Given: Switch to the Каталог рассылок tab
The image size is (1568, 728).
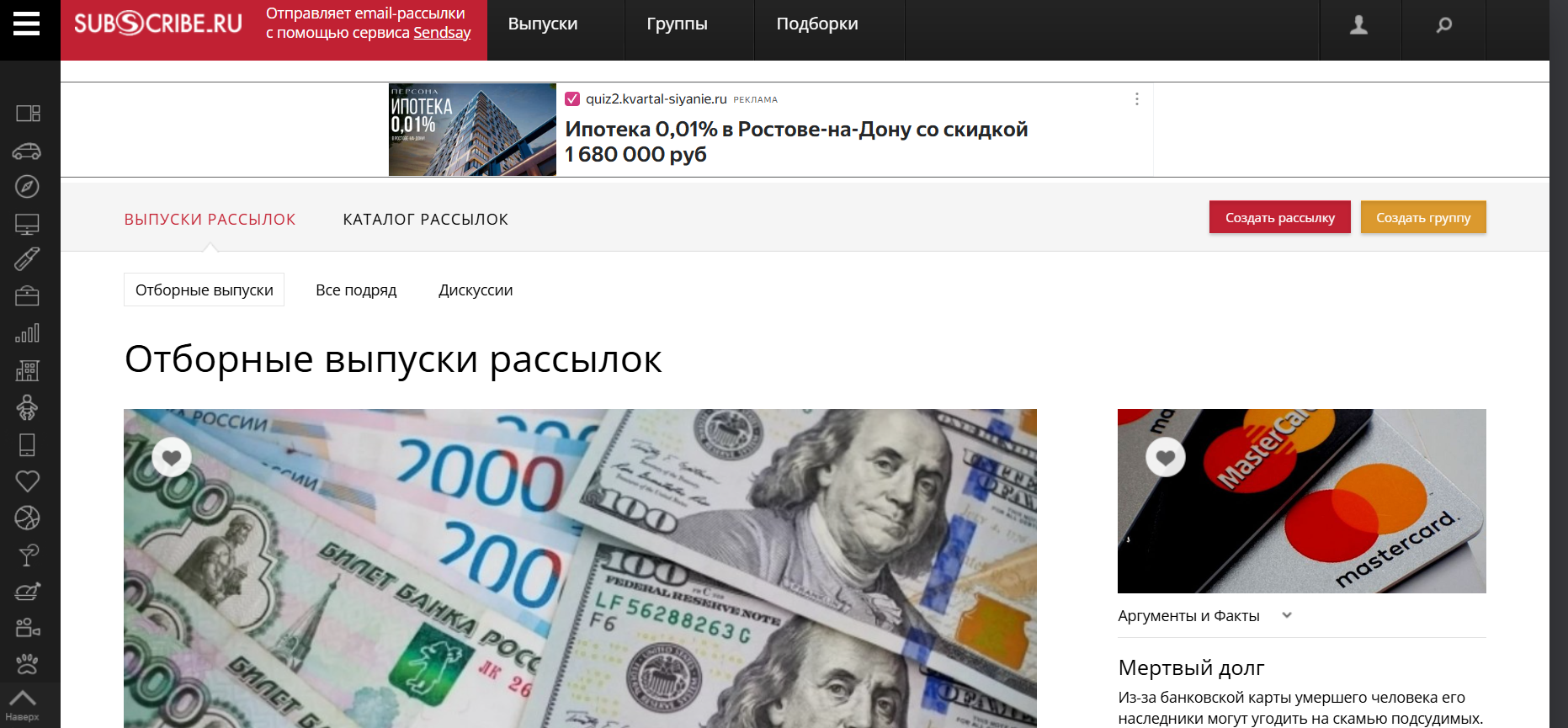Looking at the screenshot, I should pyautogui.click(x=425, y=220).
